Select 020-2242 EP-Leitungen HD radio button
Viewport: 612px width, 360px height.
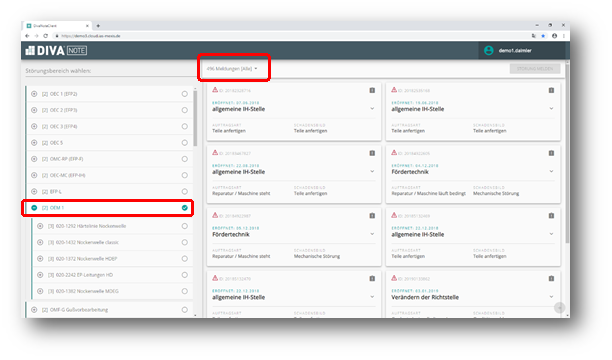185,275
